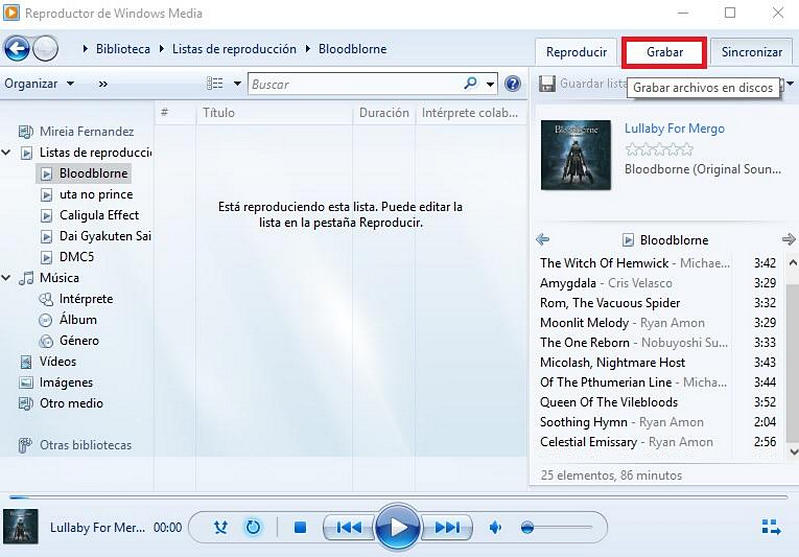
Task: Mute the sound with the speaker icon
Action: [495, 527]
